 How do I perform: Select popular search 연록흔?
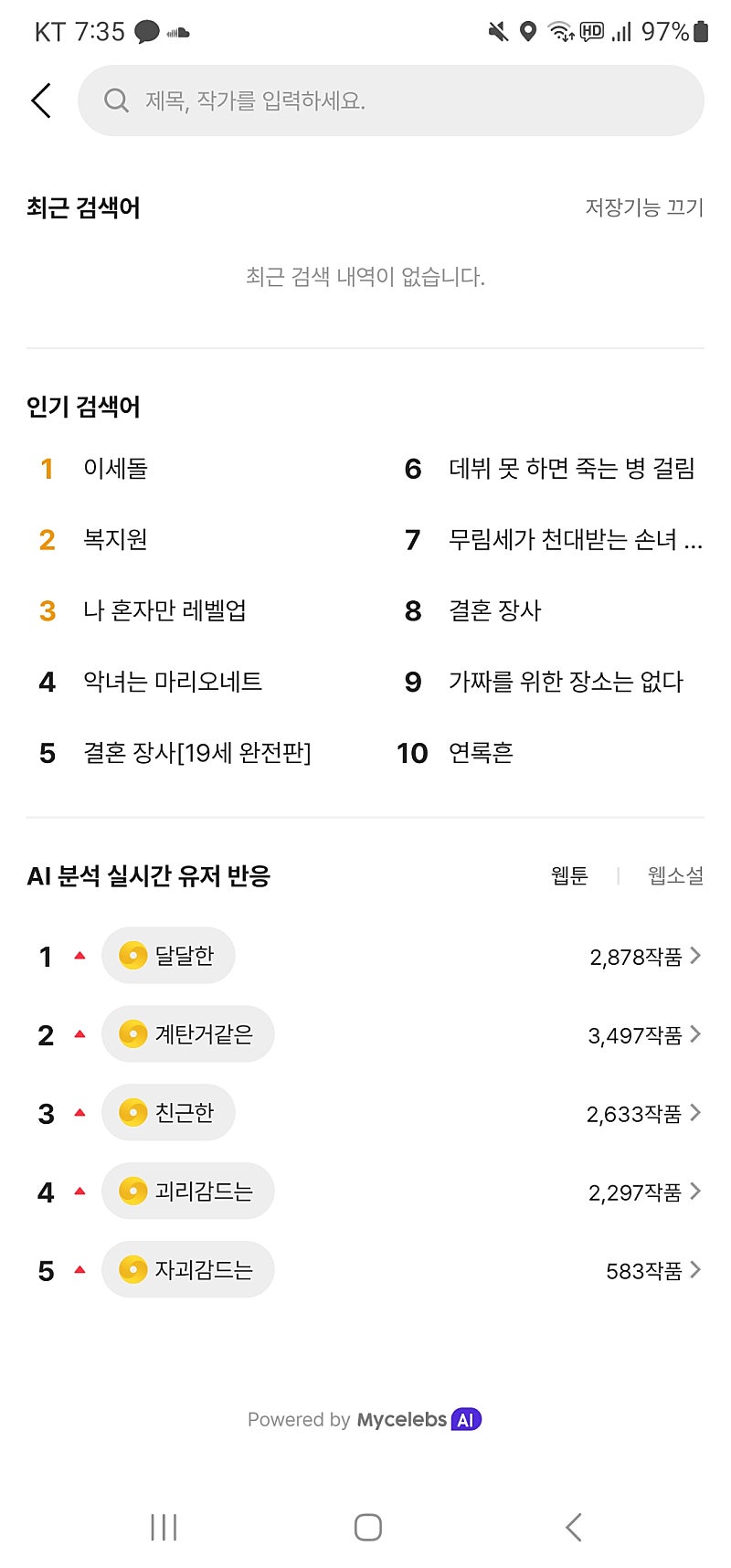(x=481, y=753)
